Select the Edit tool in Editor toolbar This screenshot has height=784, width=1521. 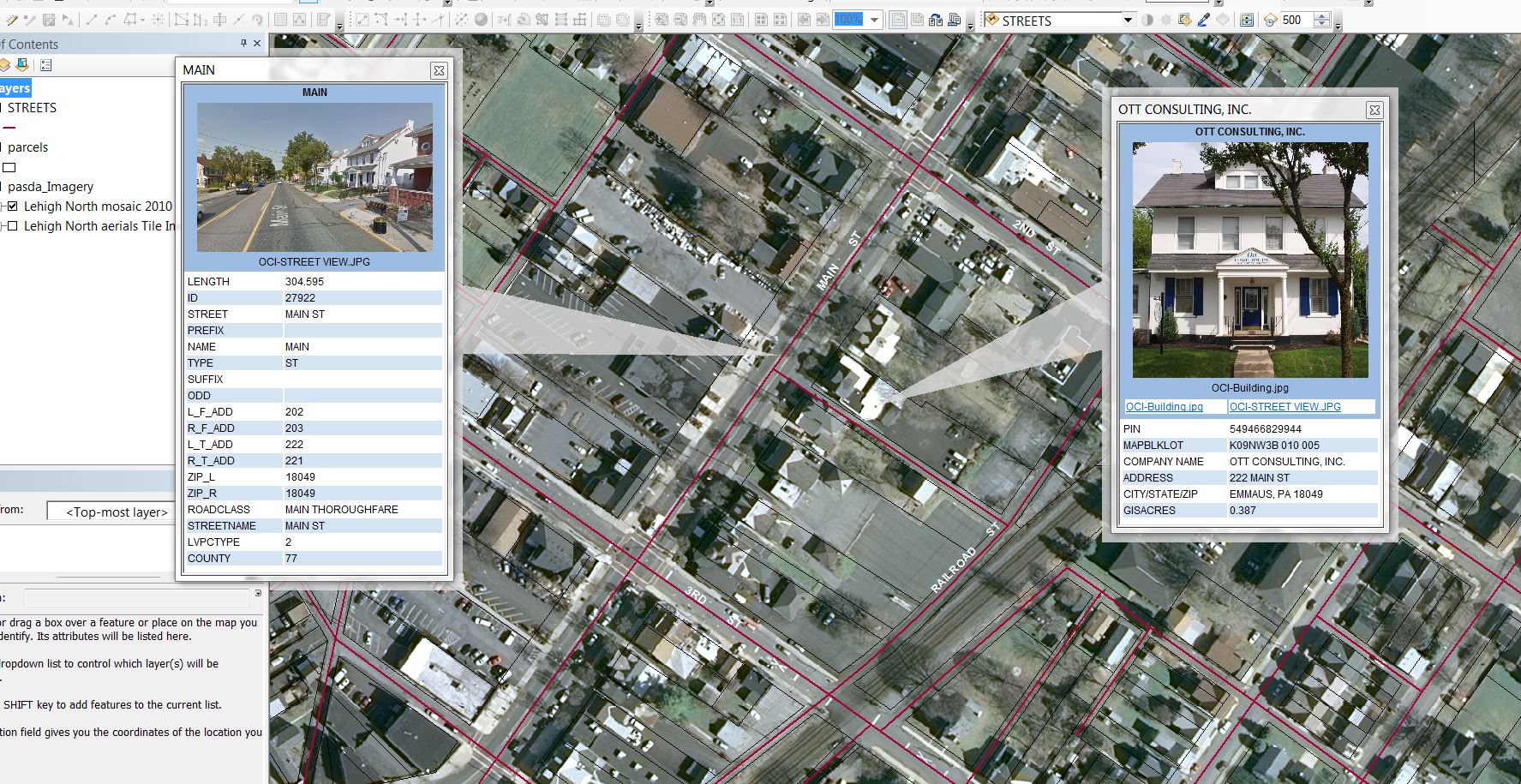tap(67, 20)
